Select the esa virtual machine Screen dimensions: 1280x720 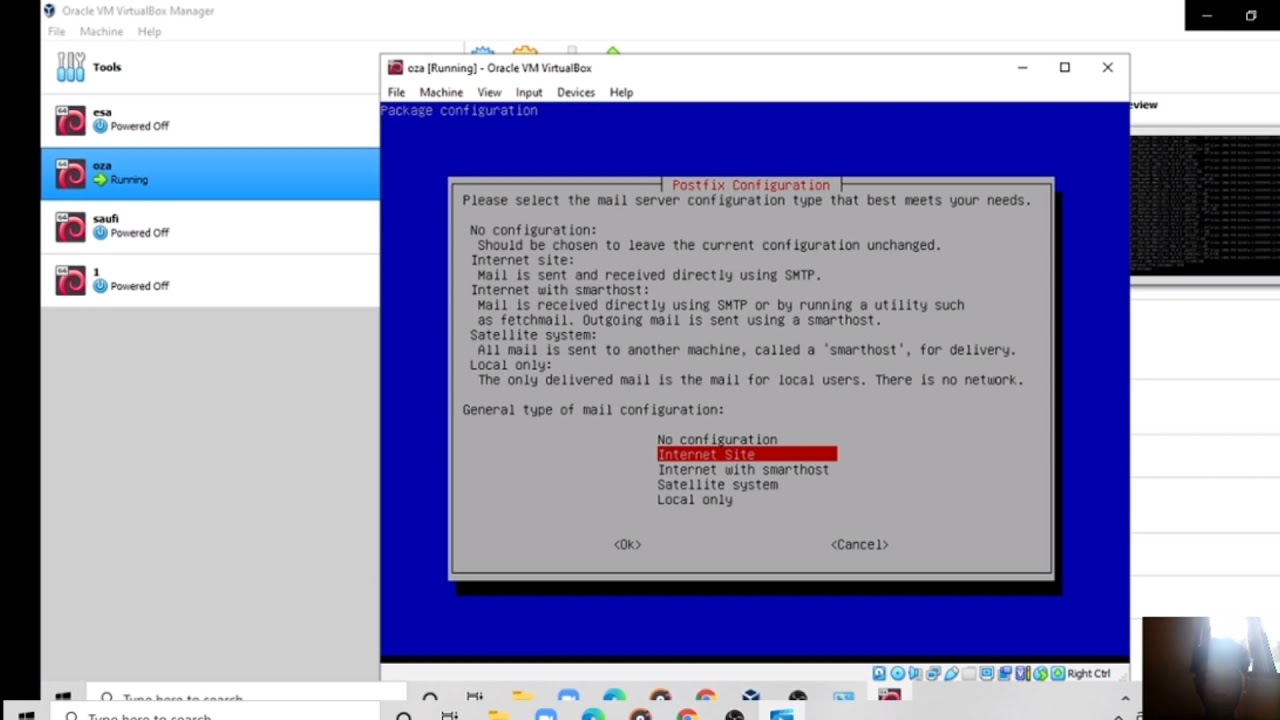pyautogui.click(x=210, y=120)
